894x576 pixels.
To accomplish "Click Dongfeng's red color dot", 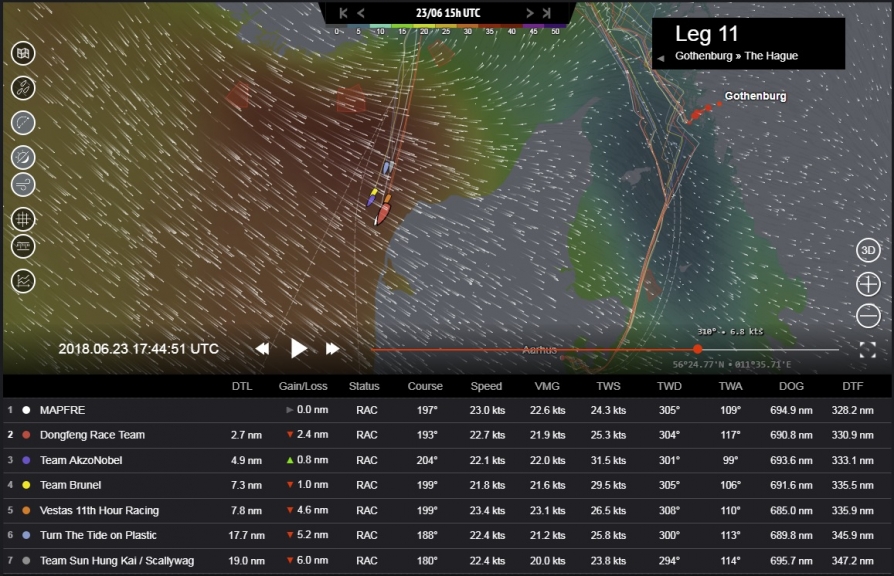I will click(x=26, y=435).
